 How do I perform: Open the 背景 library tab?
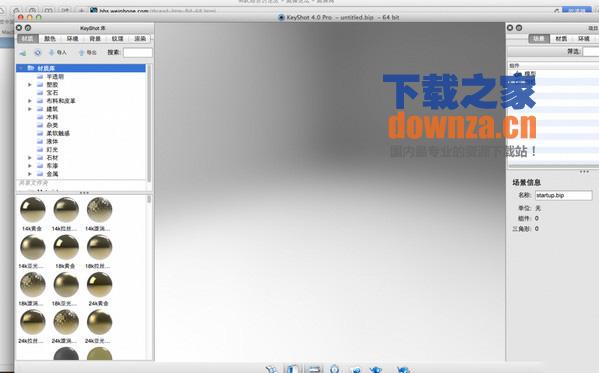[95, 39]
